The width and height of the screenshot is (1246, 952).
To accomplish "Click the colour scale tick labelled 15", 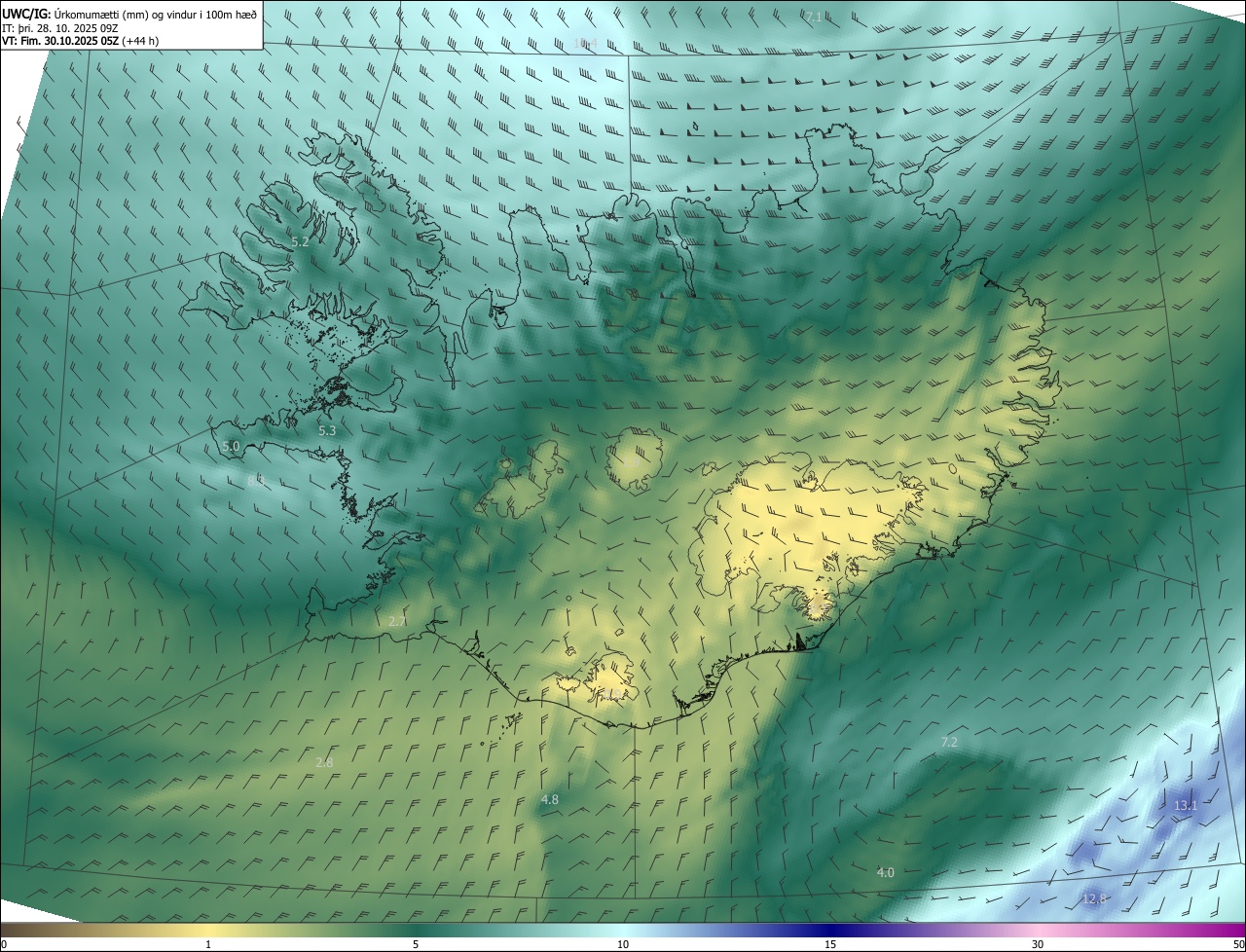I will tap(830, 944).
